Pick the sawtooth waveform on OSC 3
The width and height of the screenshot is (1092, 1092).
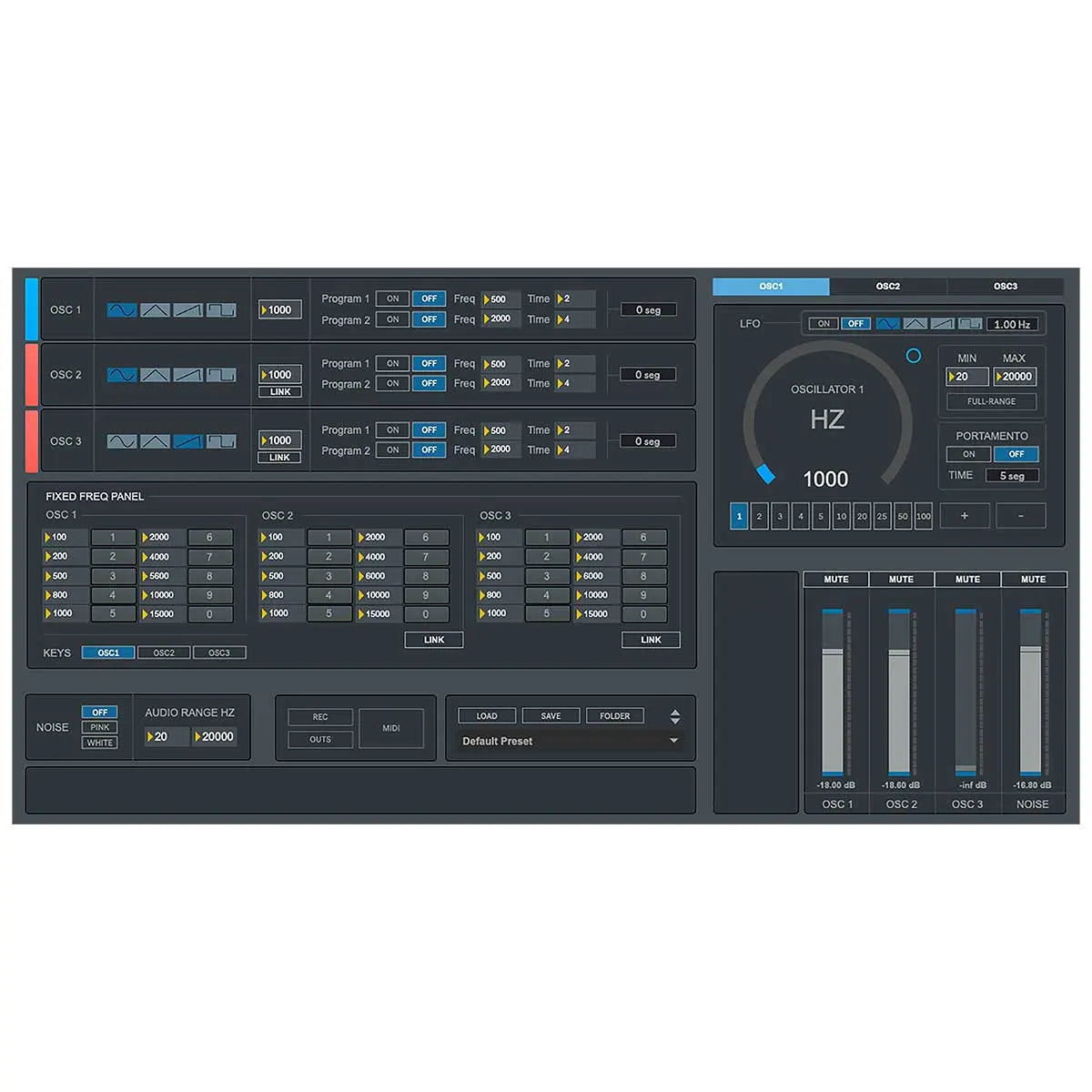pos(188,441)
